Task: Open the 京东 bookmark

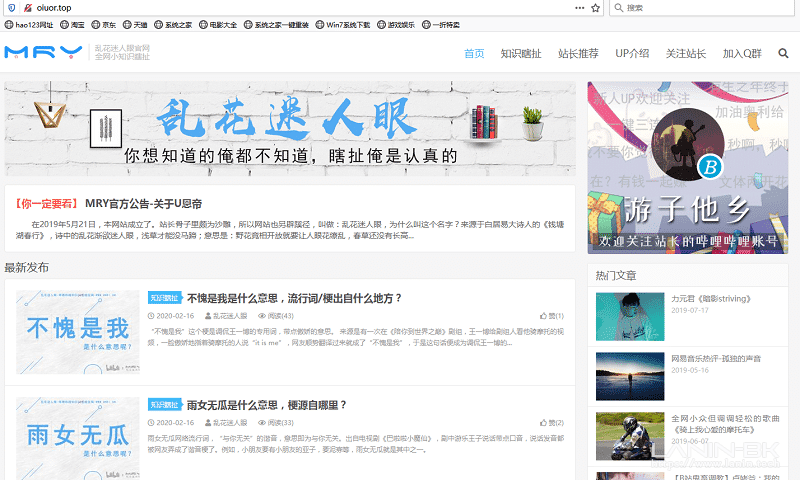Action: click(x=104, y=24)
